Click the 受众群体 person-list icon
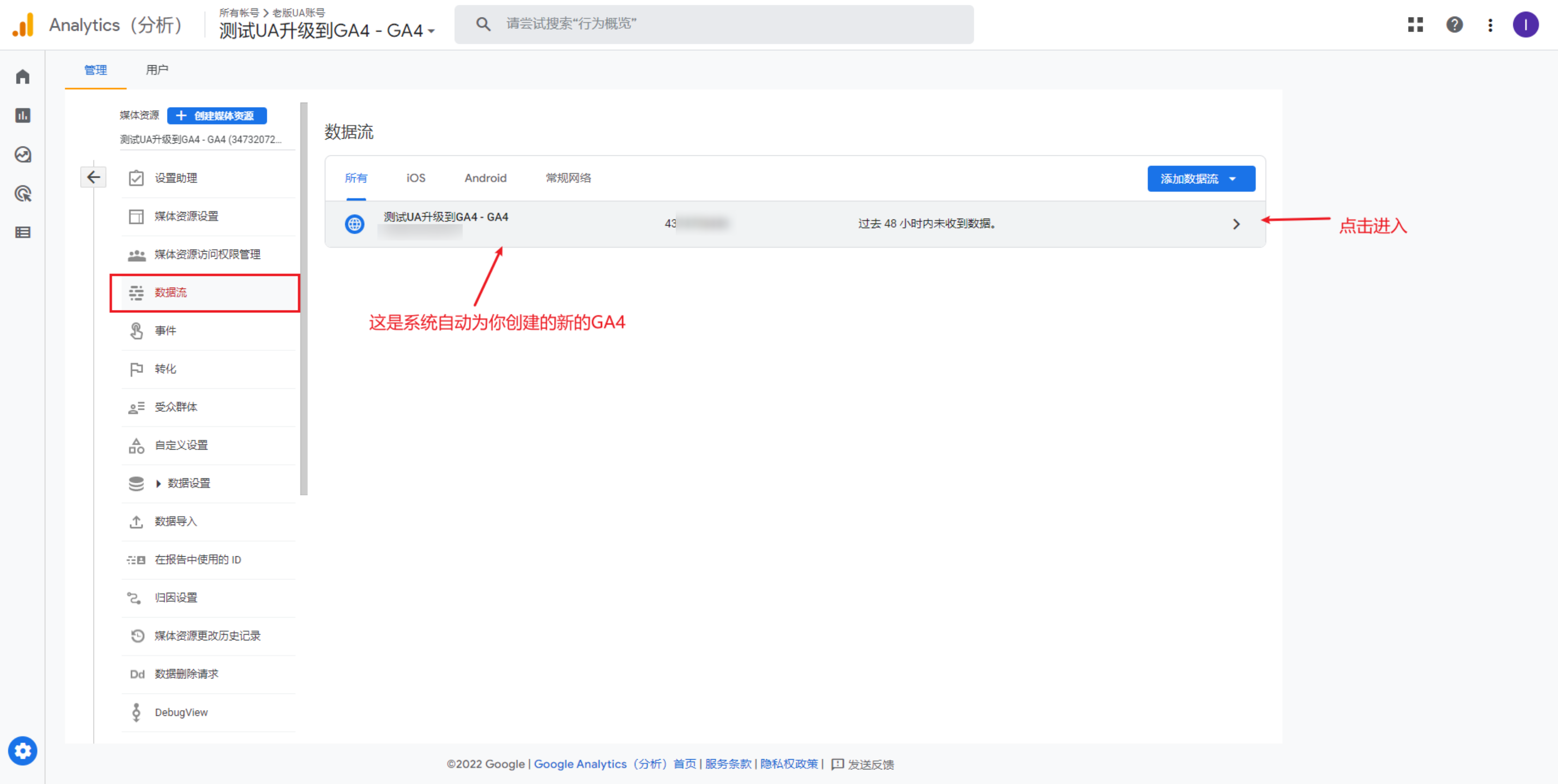The image size is (1558, 784). [136, 407]
